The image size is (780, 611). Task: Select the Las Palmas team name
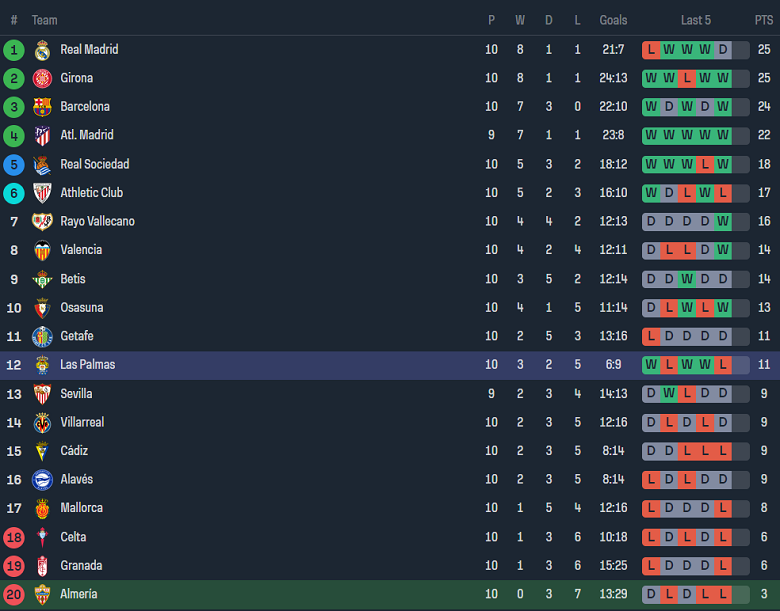click(x=87, y=365)
